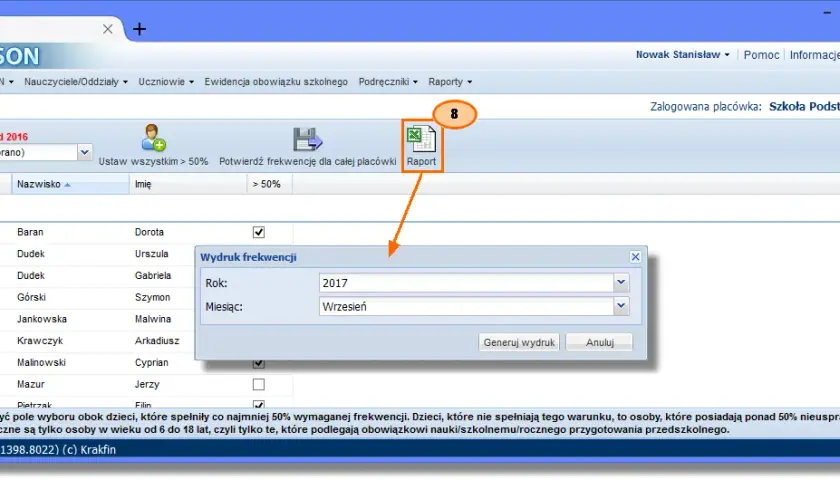Click the Nazwisko column sort arrow

[x=68, y=185]
